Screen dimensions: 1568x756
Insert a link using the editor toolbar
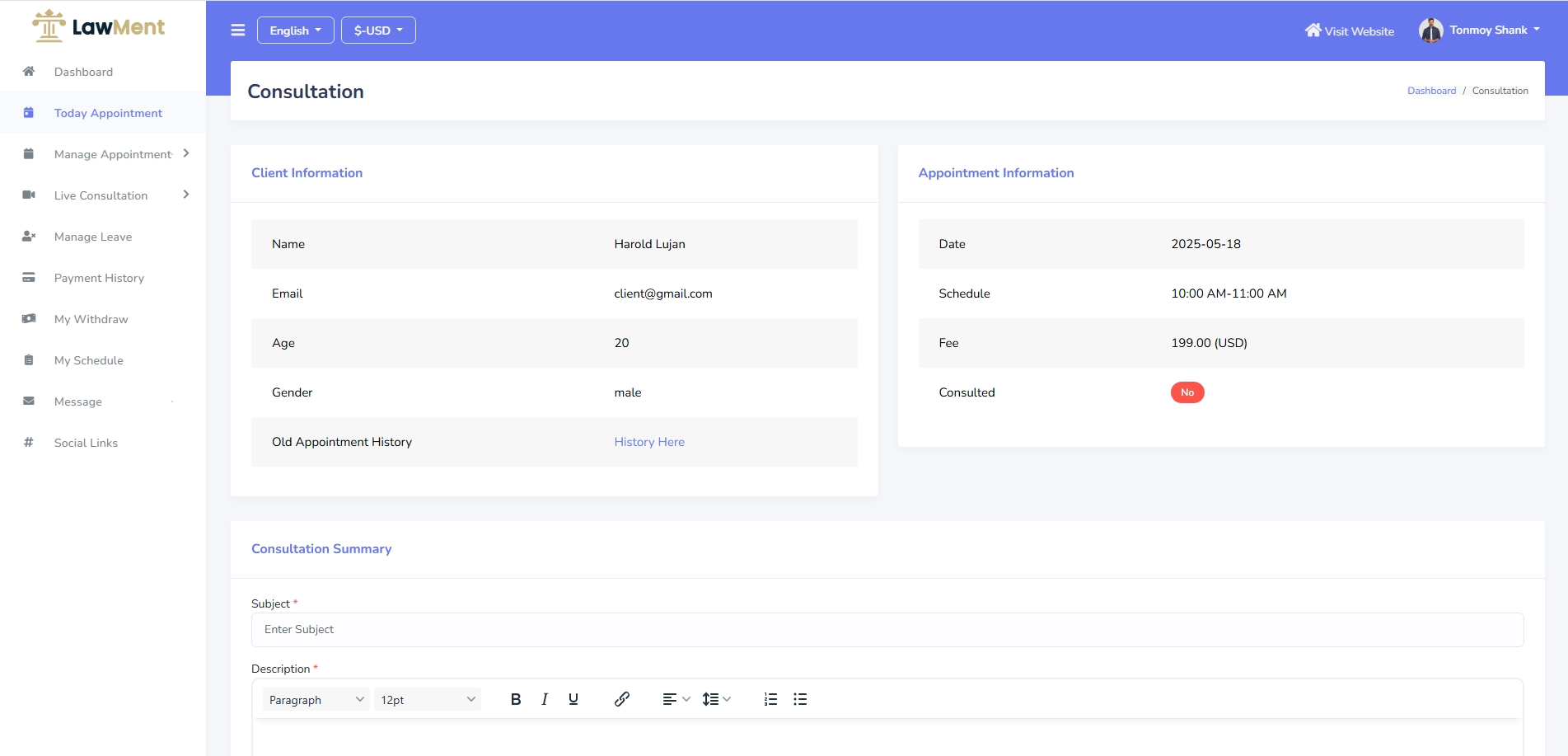coord(622,699)
